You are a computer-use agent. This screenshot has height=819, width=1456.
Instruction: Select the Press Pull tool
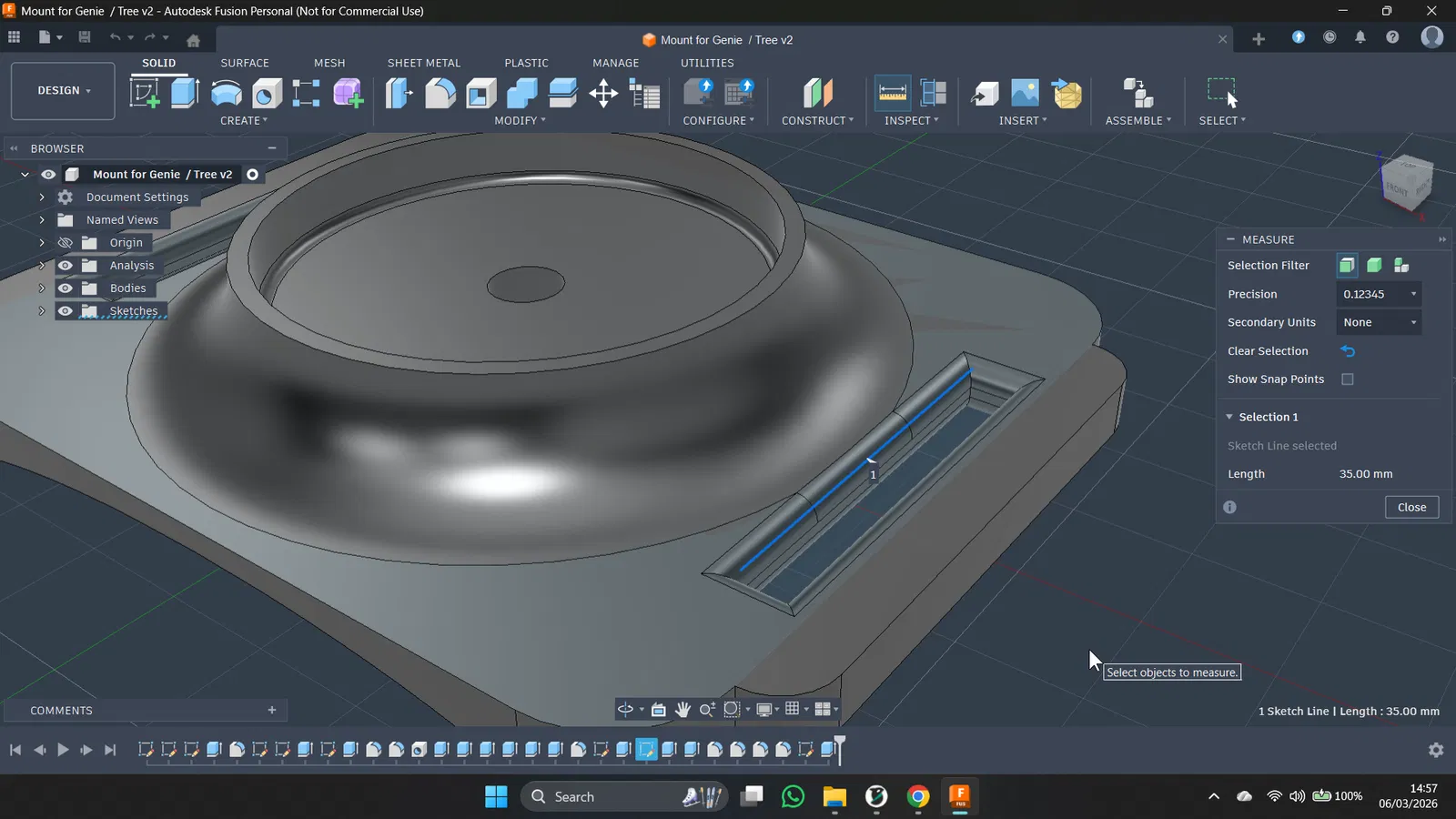coord(399,93)
